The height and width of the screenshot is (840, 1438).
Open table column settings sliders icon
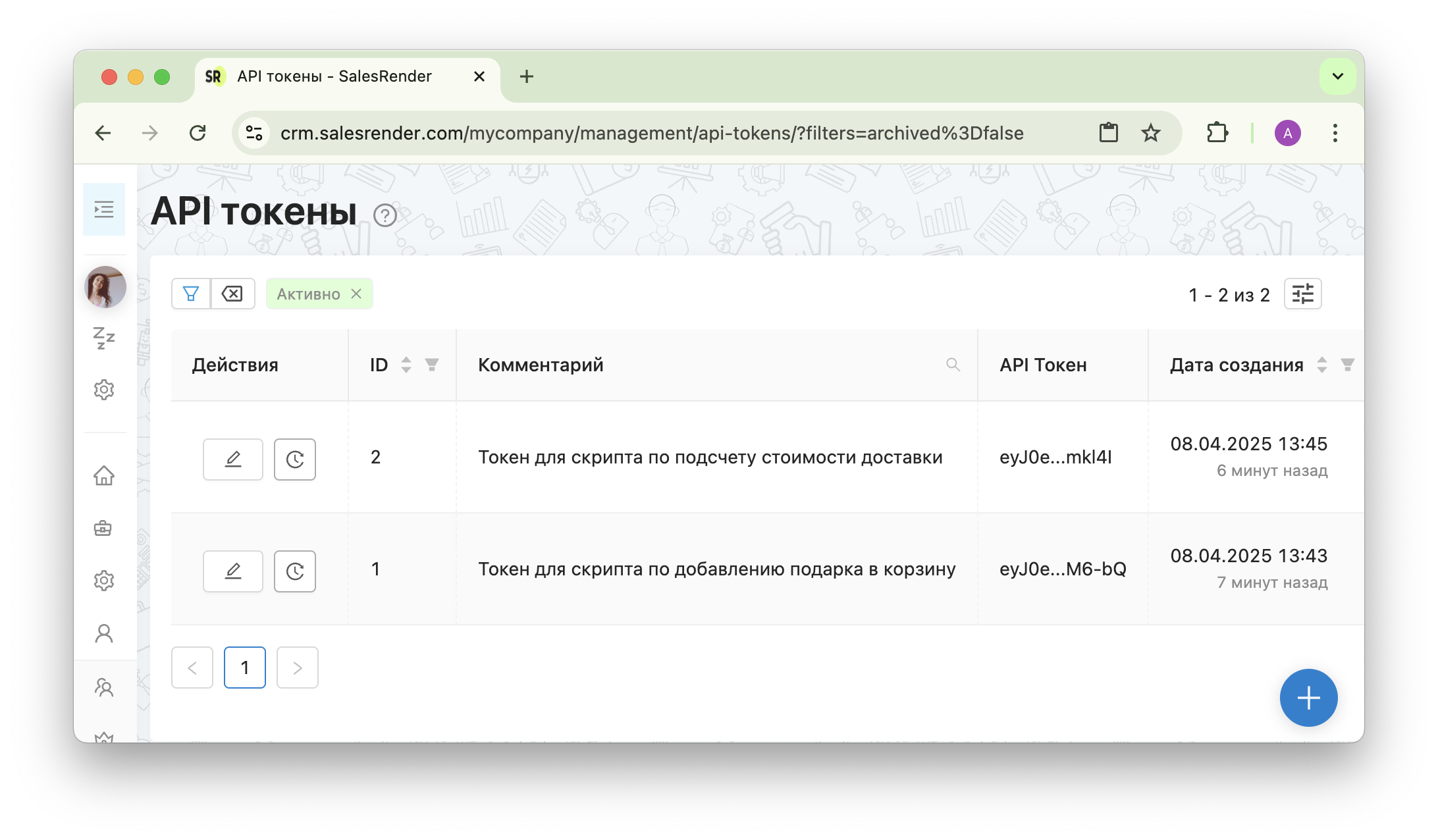pyautogui.click(x=1303, y=294)
